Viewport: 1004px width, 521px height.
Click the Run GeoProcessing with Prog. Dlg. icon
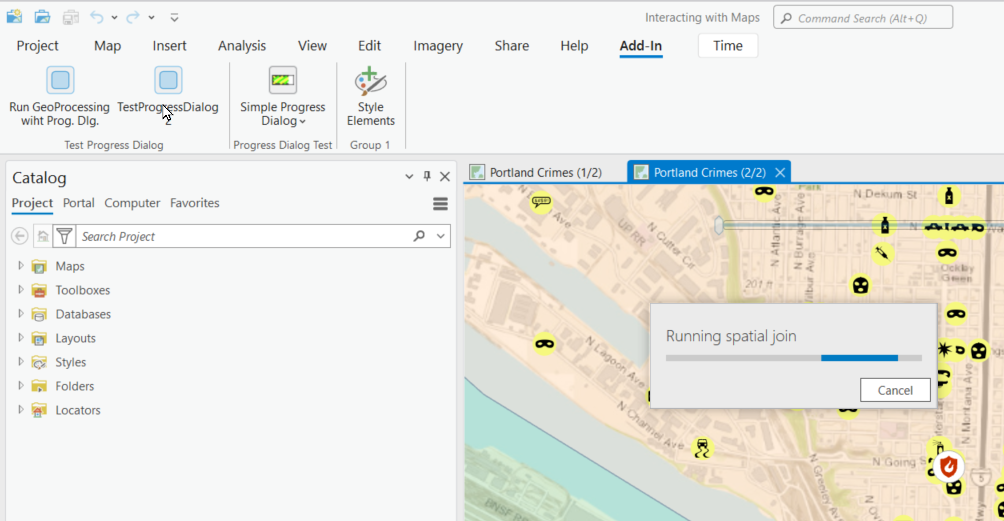[60, 80]
